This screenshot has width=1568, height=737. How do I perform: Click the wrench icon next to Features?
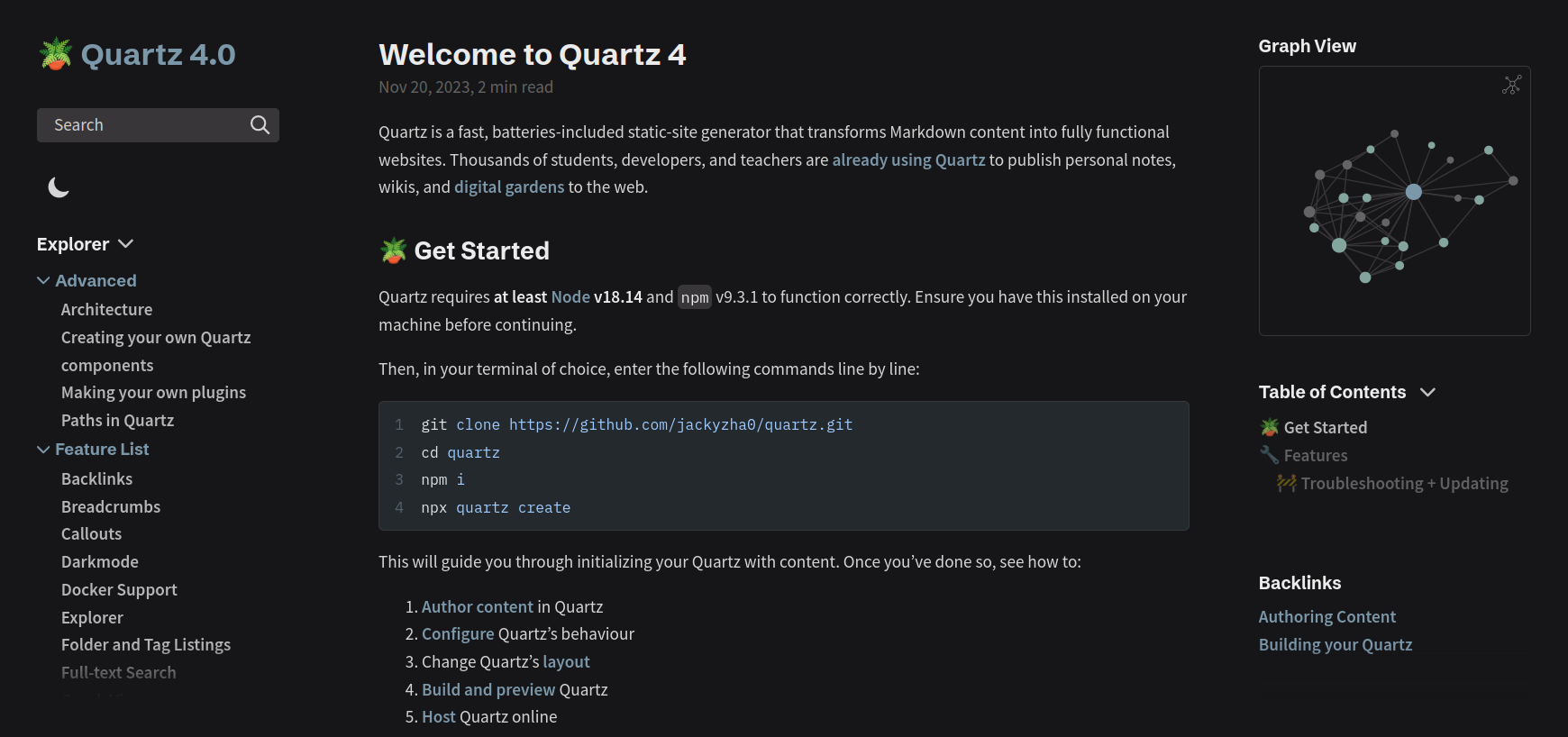(x=1269, y=455)
